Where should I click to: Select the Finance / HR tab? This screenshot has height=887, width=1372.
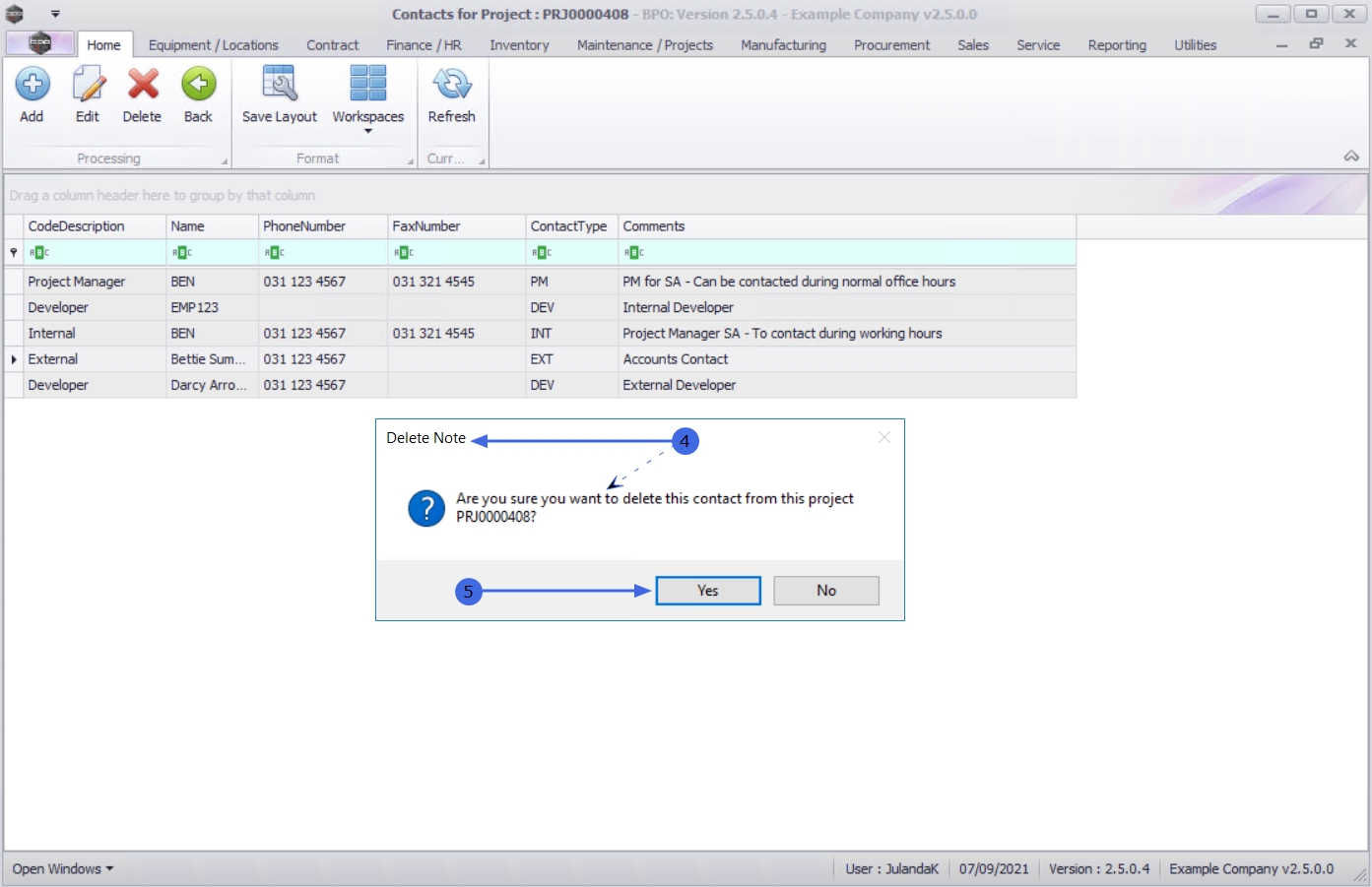point(424,45)
